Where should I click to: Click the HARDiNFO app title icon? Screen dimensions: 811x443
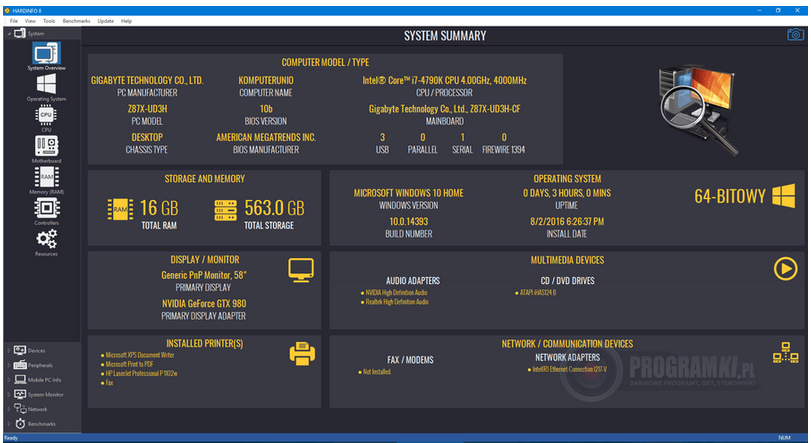click(x=7, y=10)
